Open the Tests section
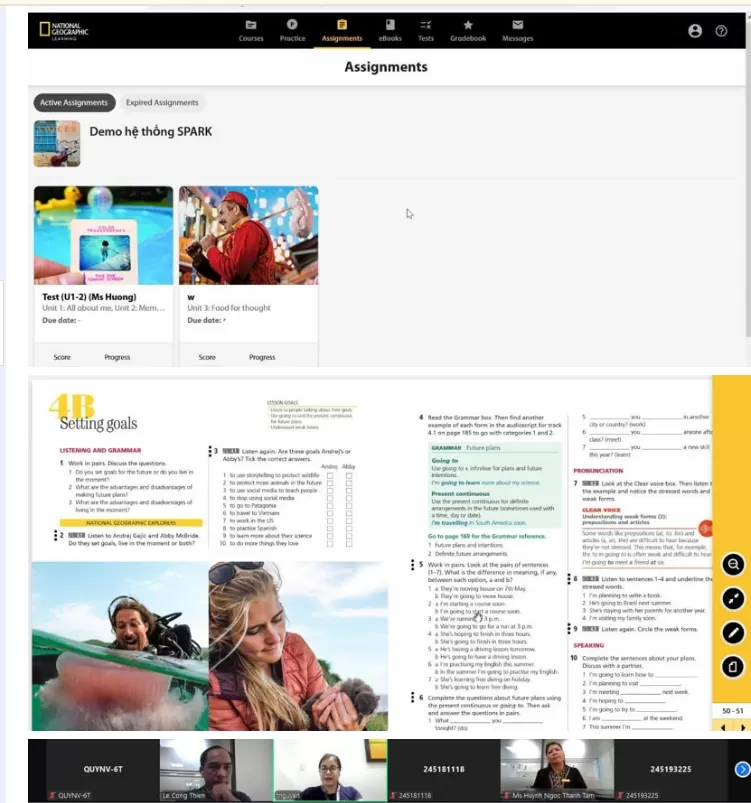751x803 pixels. [426, 30]
